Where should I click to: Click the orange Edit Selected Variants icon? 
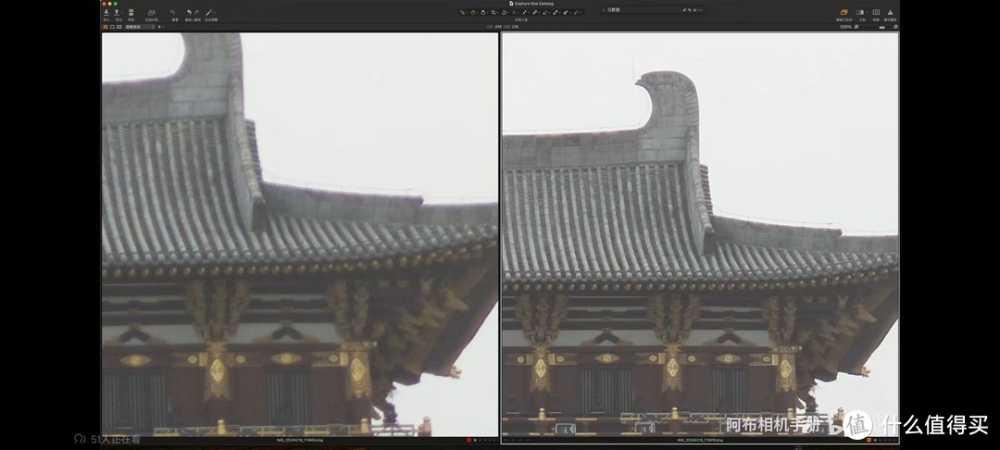[x=845, y=14]
